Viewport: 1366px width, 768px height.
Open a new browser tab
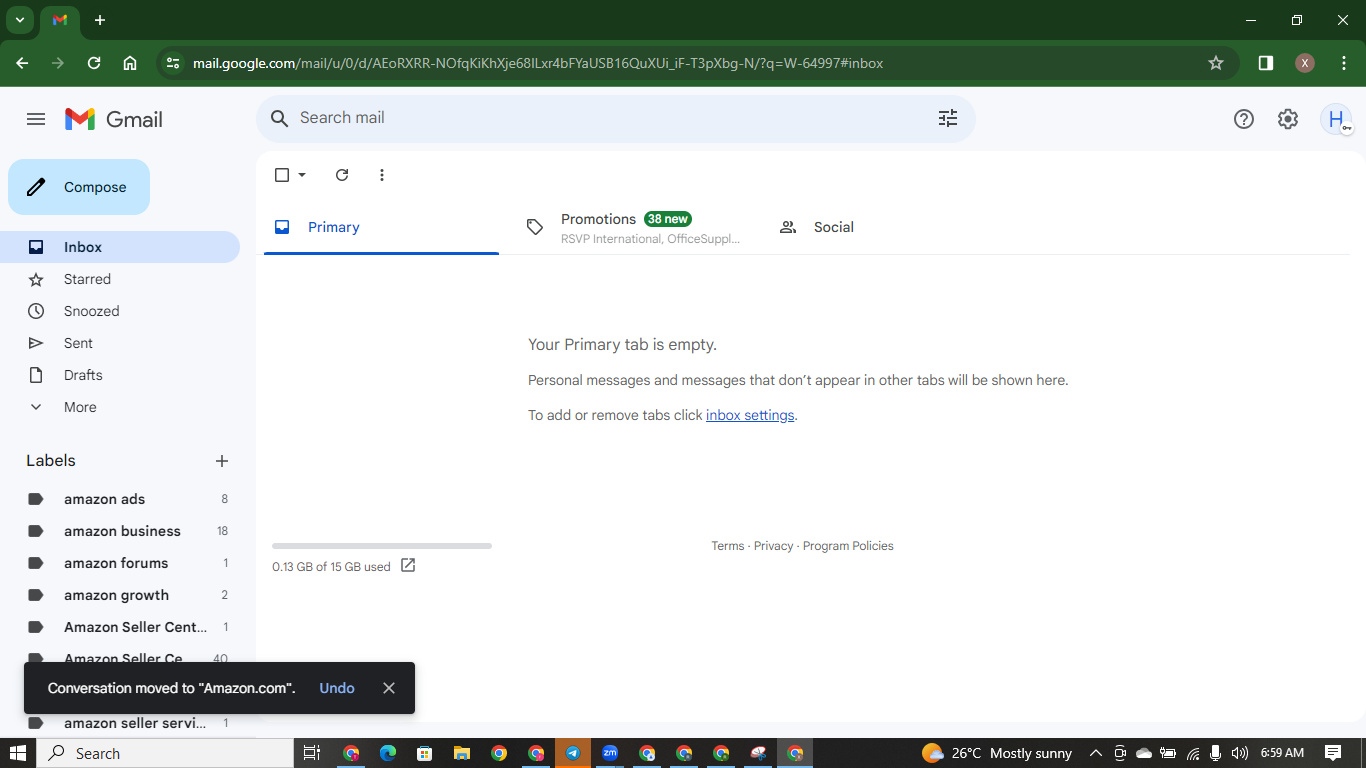[100, 20]
